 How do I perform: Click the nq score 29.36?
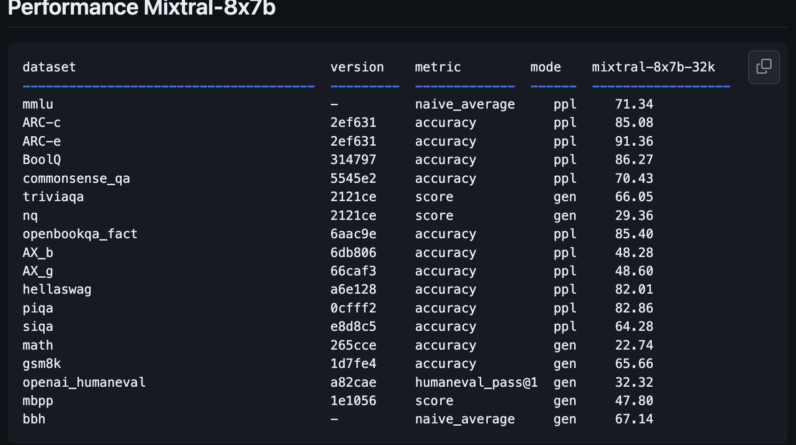click(x=634, y=216)
